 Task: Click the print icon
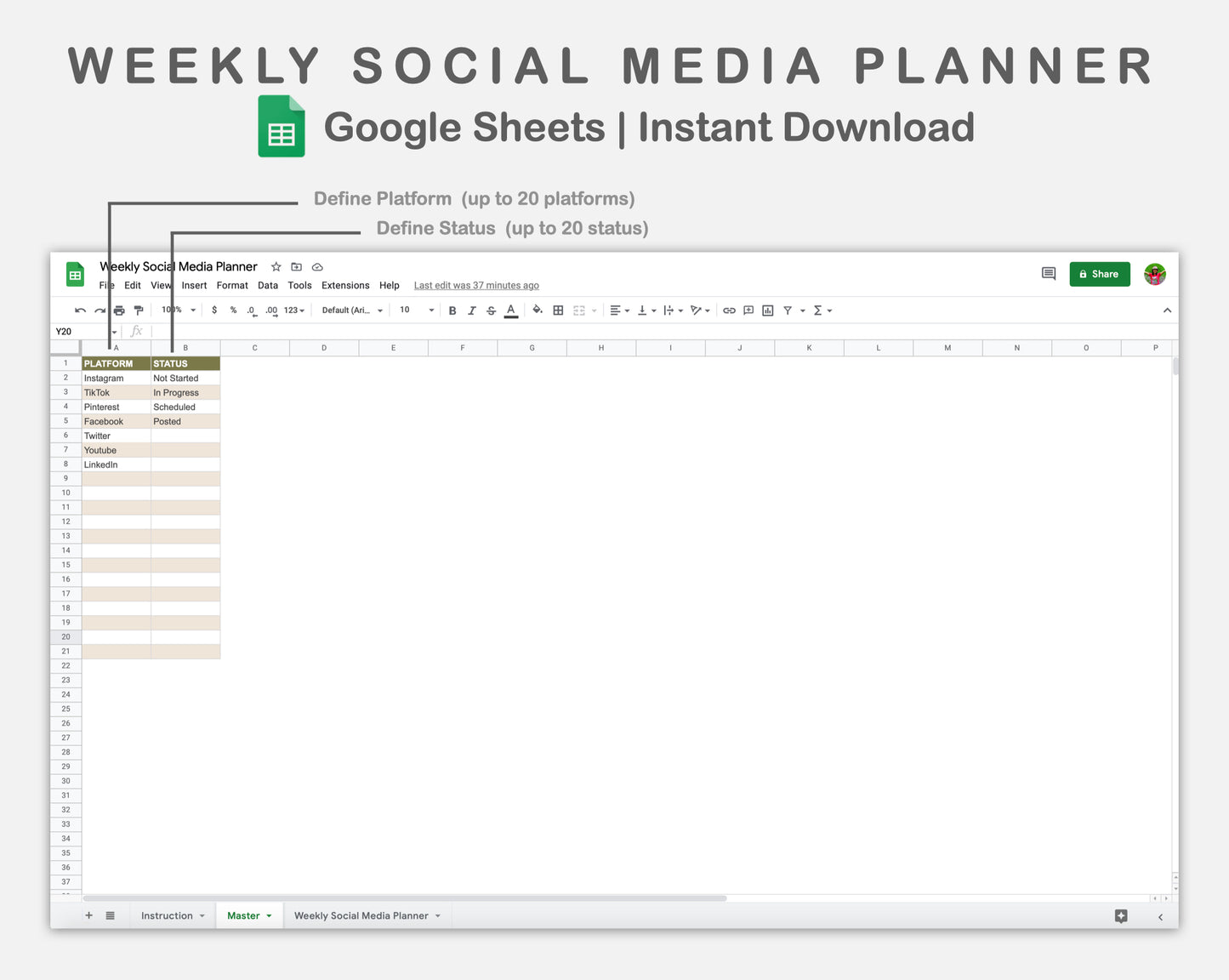click(119, 310)
